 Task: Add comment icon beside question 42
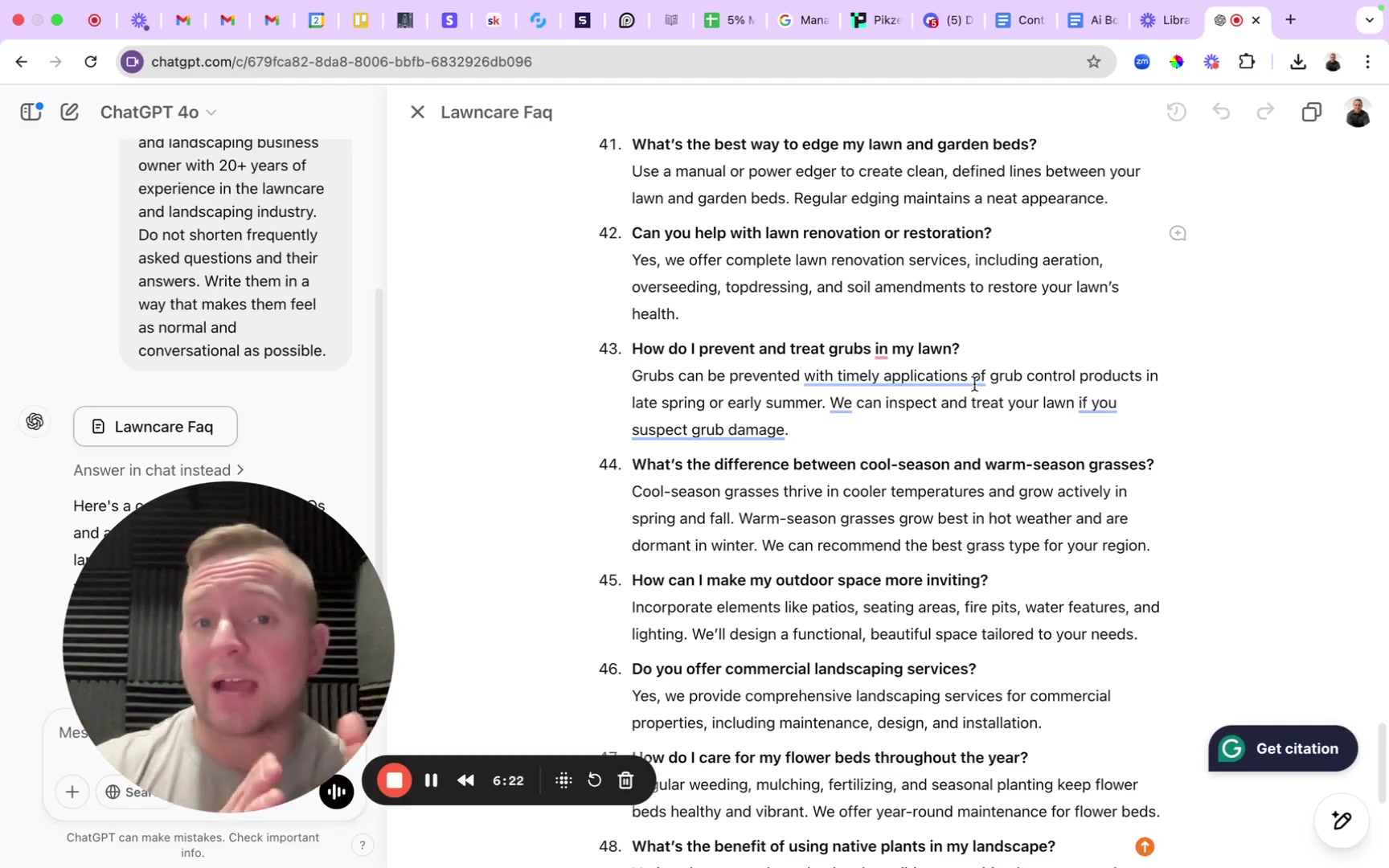1178,233
